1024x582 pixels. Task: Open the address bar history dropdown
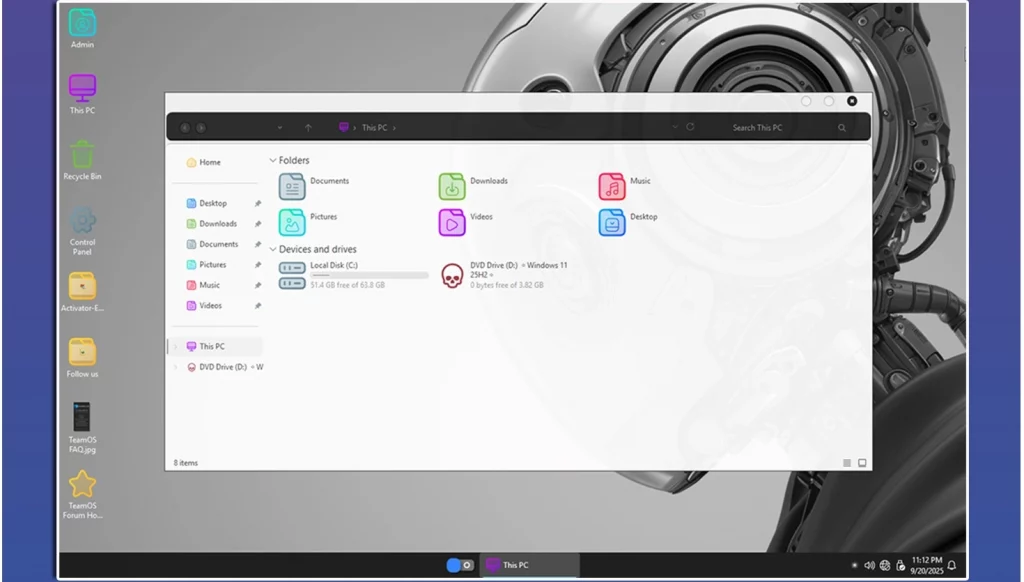pos(675,128)
